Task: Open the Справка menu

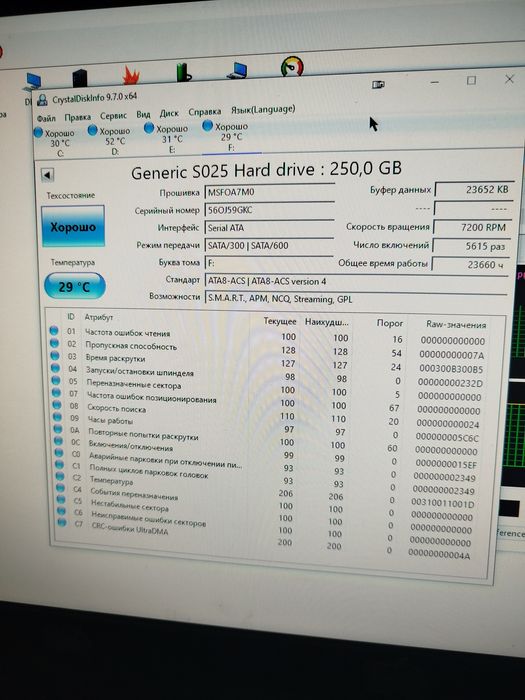Action: pos(204,112)
